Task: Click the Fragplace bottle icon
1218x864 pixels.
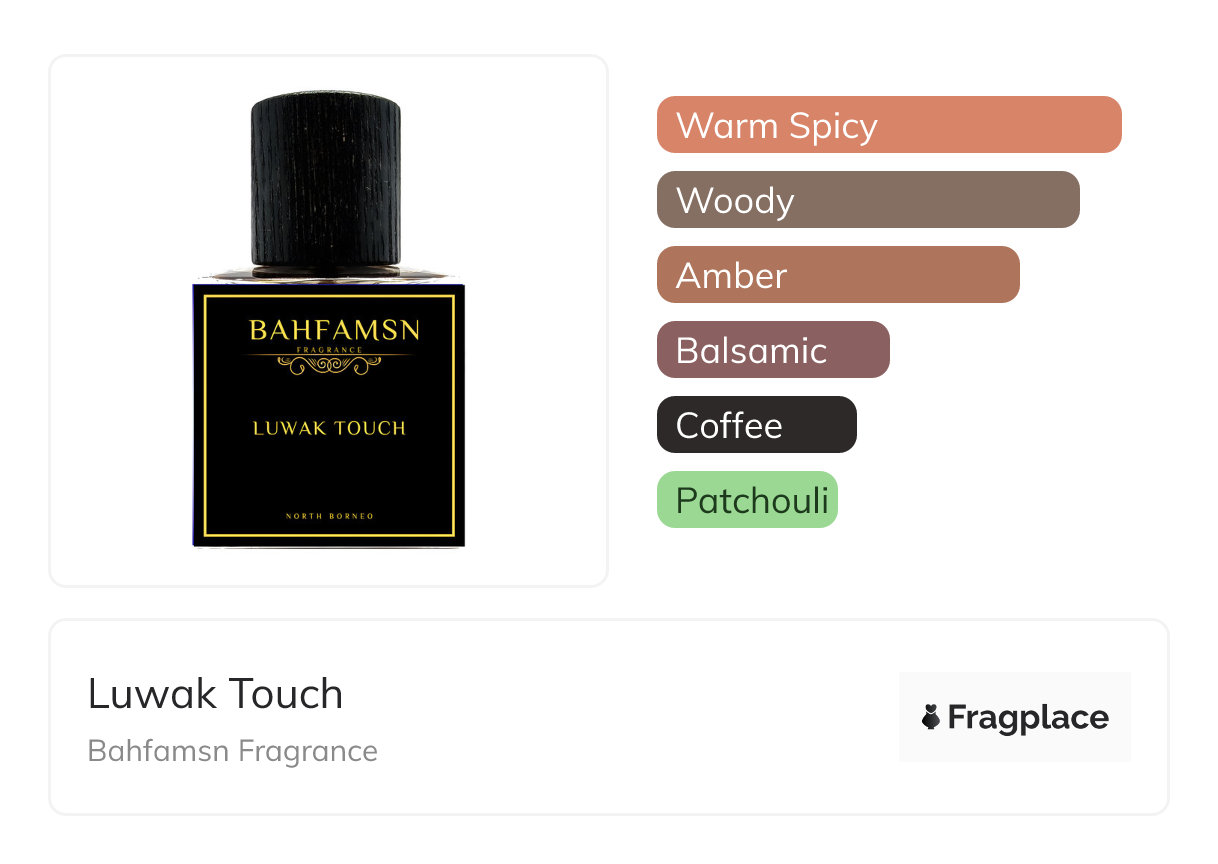Action: 931,717
